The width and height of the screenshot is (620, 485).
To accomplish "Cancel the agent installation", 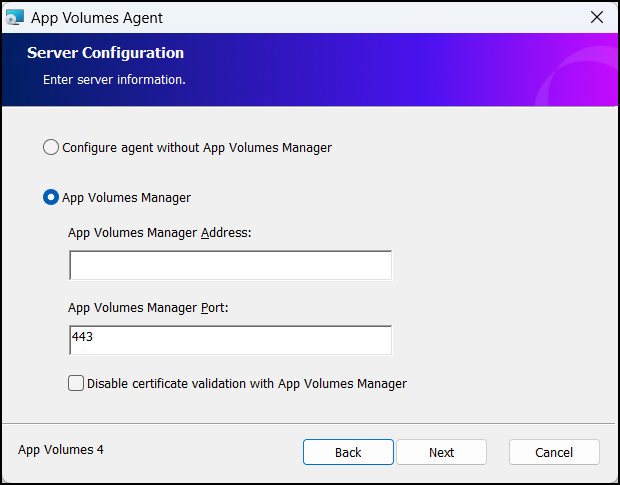I will click(x=554, y=452).
